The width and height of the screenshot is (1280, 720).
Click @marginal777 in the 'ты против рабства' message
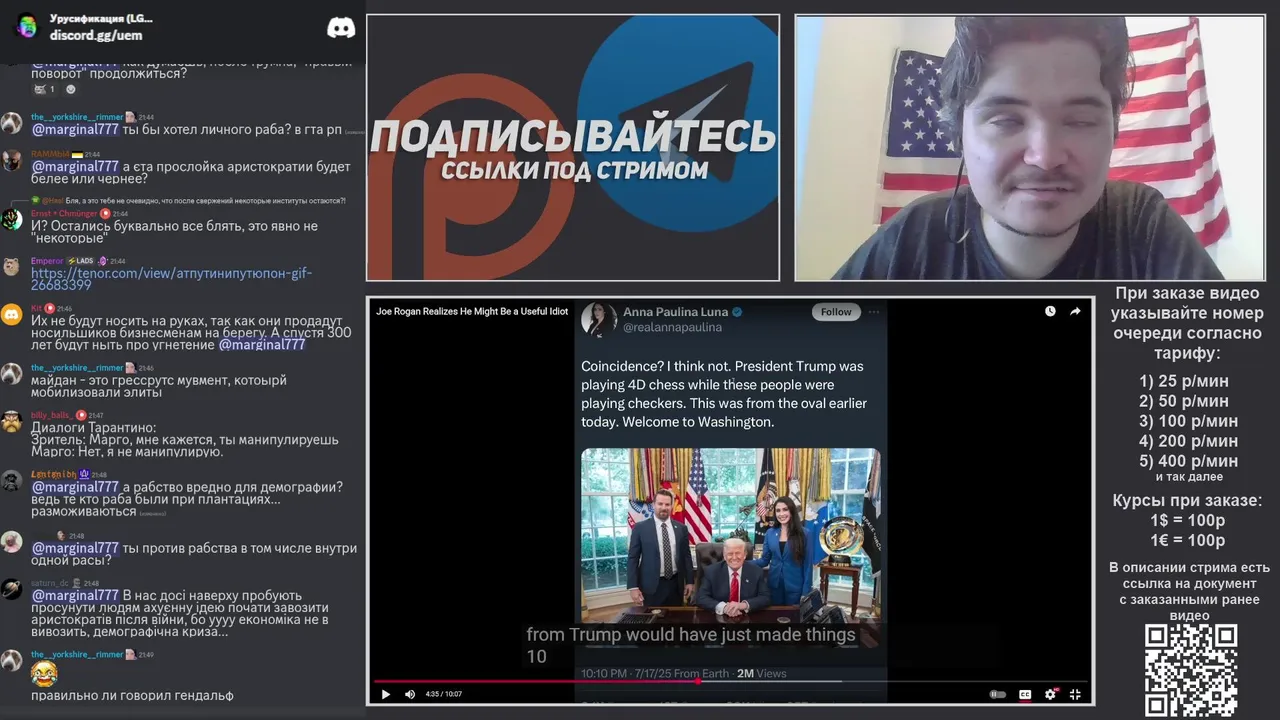(x=75, y=548)
